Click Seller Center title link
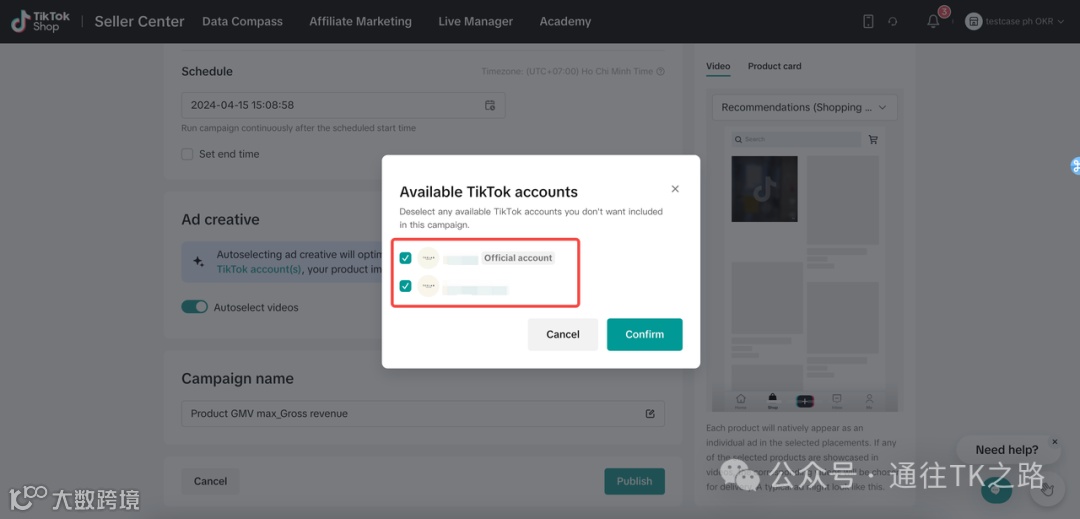 (139, 21)
